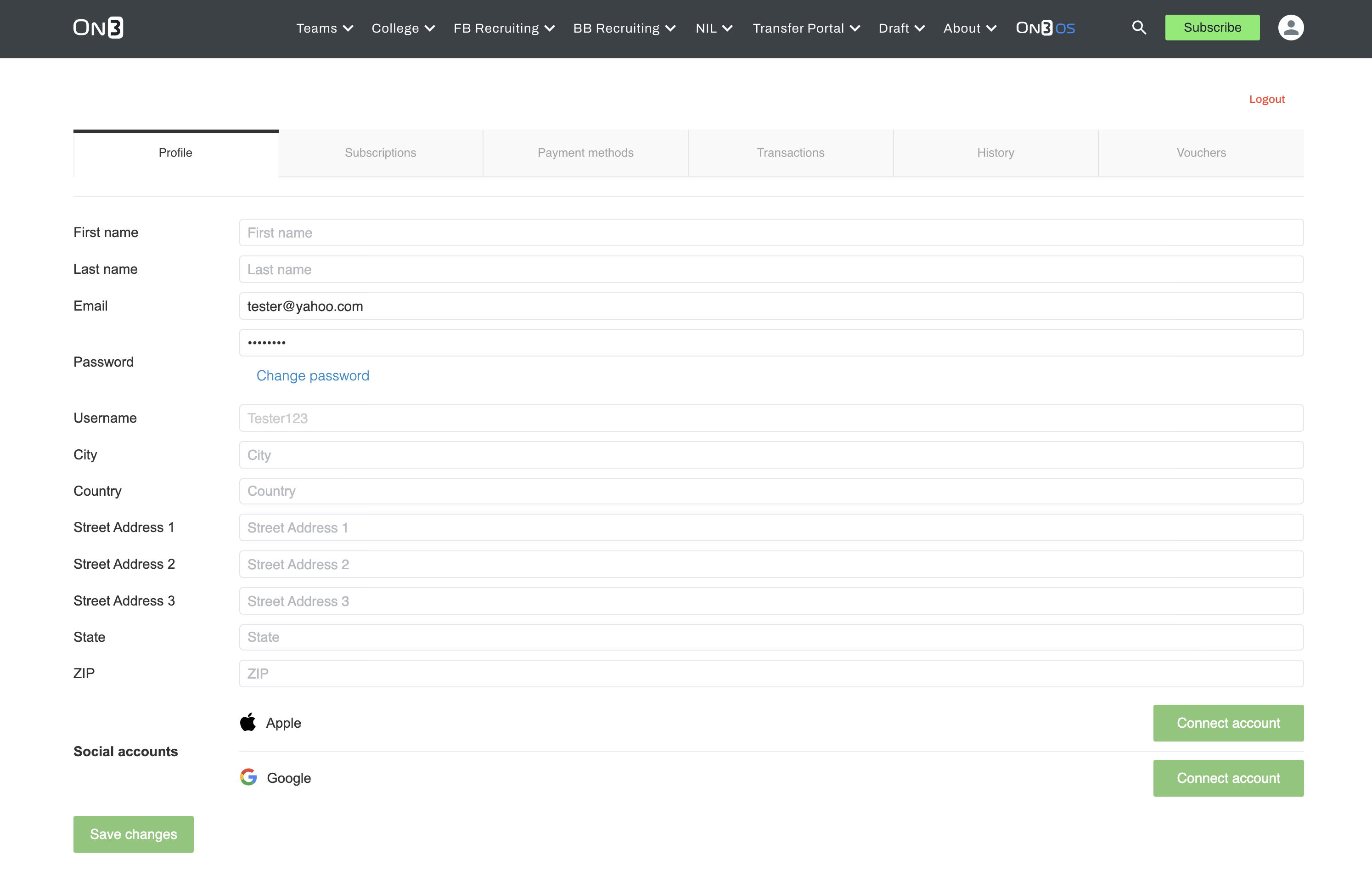Open the About dropdown menu

tap(969, 28)
